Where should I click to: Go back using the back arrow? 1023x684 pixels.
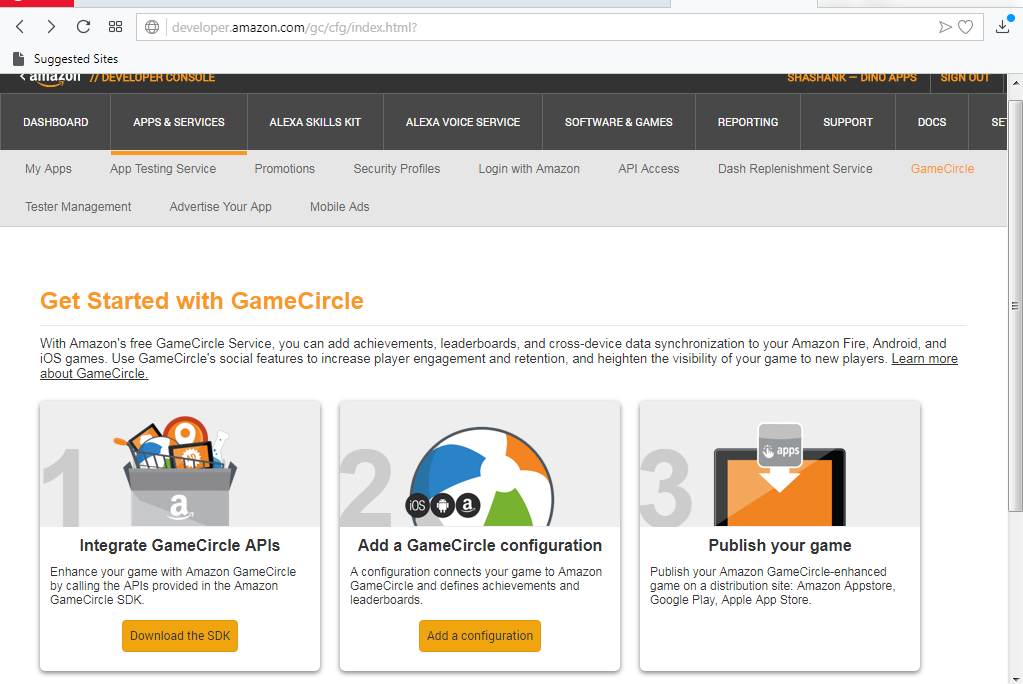pyautogui.click(x=19, y=27)
